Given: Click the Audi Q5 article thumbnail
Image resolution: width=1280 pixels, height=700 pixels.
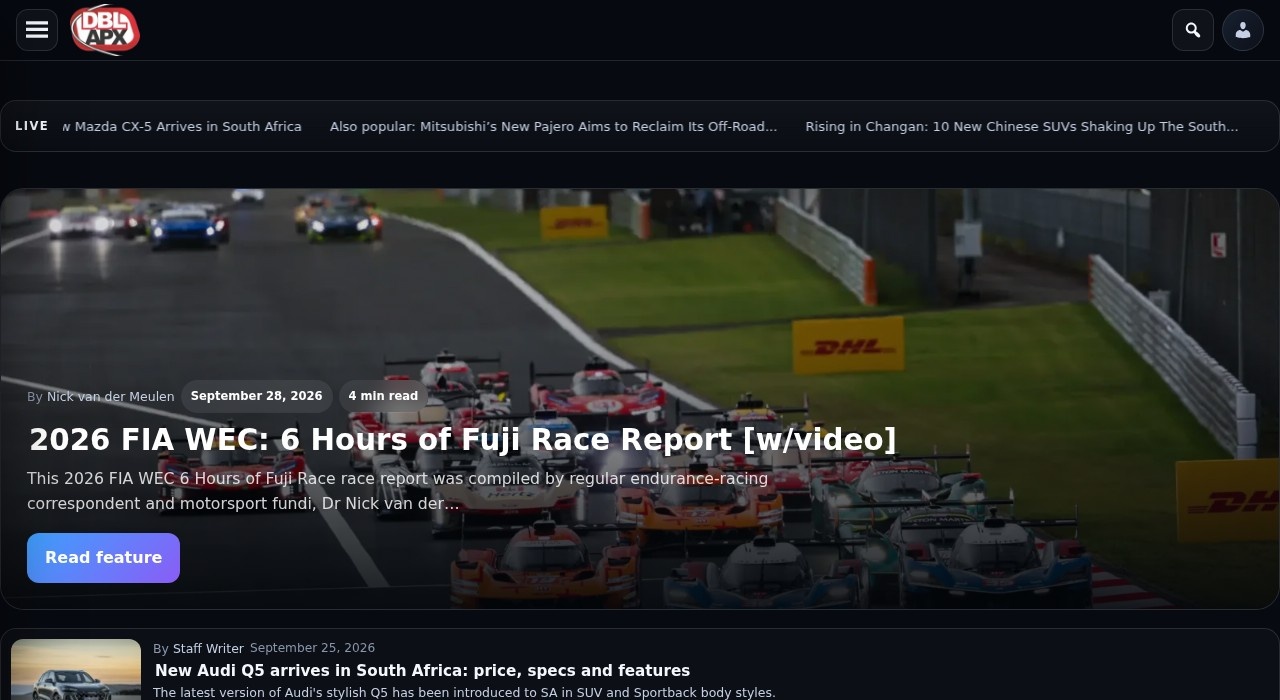Looking at the screenshot, I should point(76,670).
